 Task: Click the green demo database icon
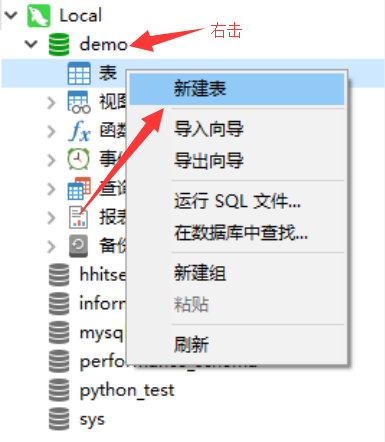(x=59, y=44)
